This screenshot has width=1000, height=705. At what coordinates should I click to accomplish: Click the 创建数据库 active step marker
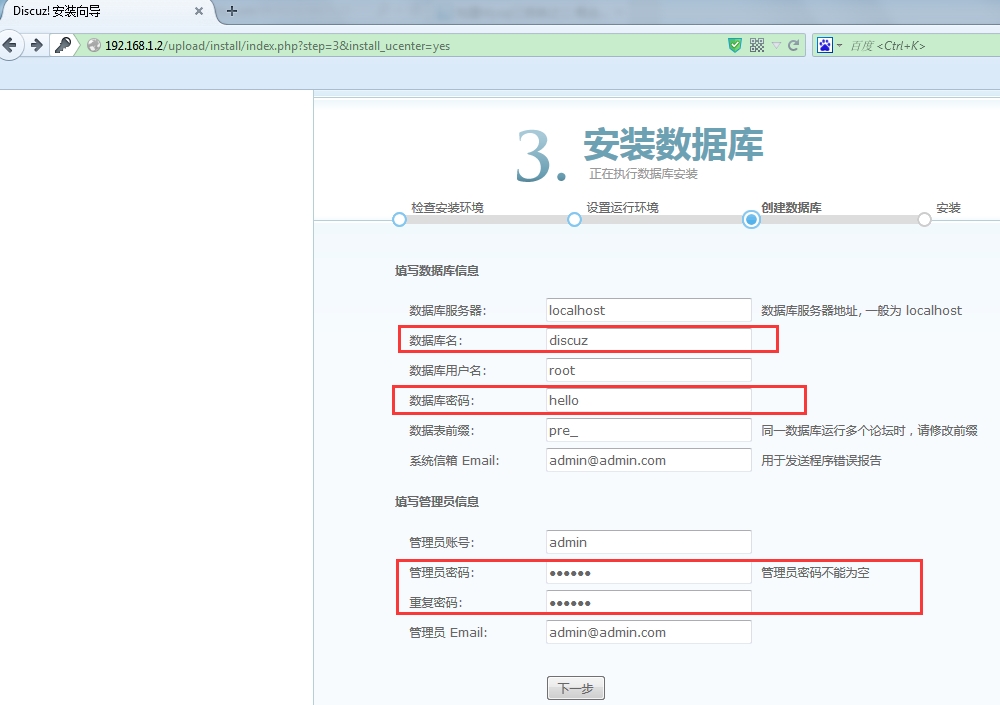(751, 219)
